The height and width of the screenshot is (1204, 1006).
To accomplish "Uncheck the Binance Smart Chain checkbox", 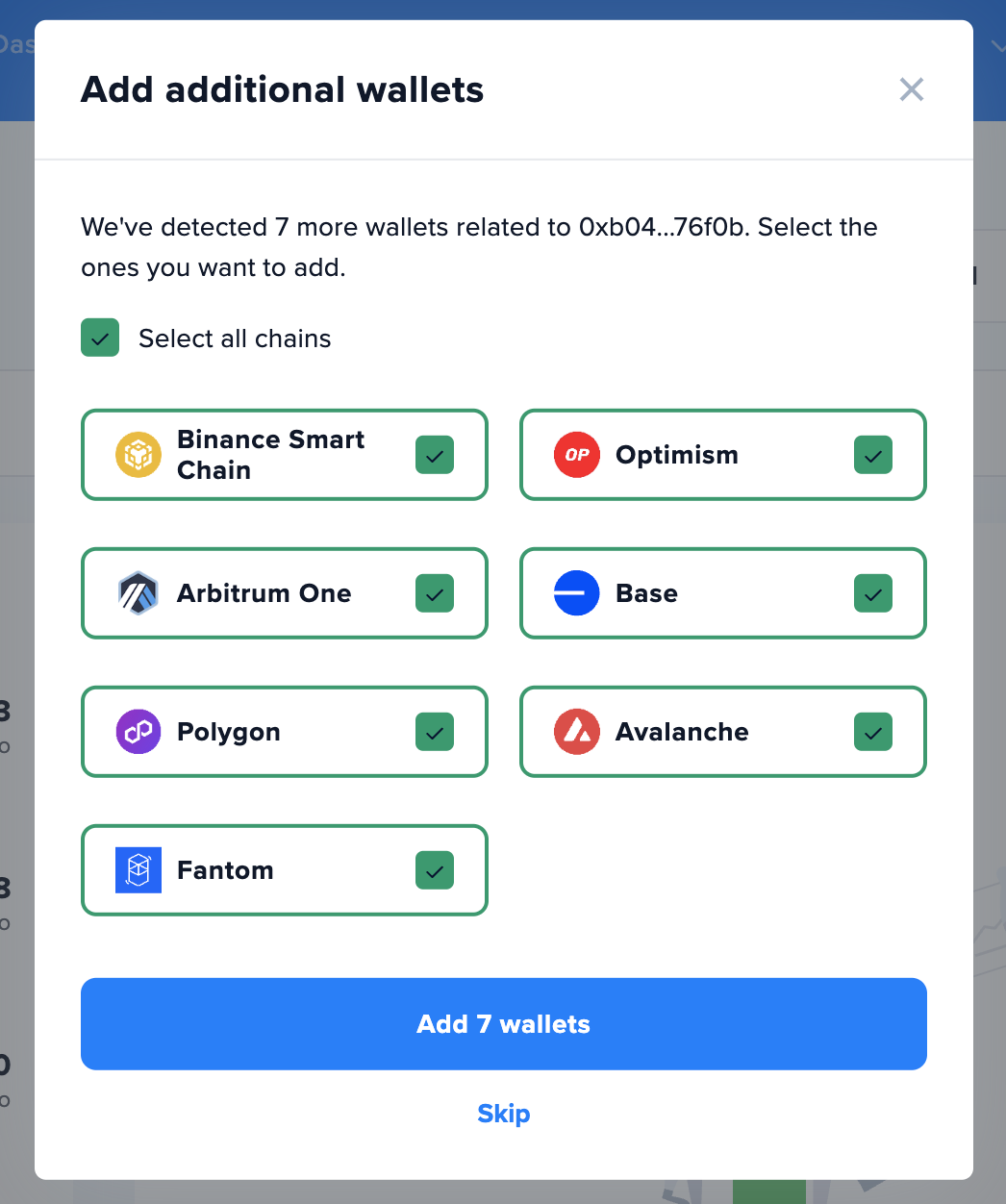I will (435, 455).
